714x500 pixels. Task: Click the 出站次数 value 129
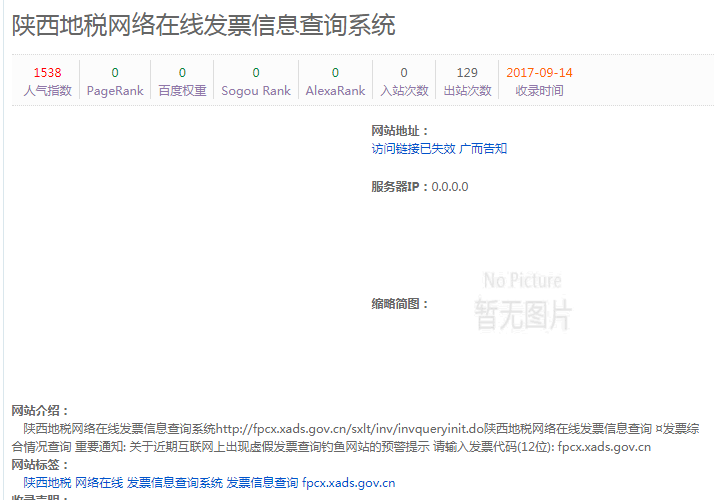467,73
